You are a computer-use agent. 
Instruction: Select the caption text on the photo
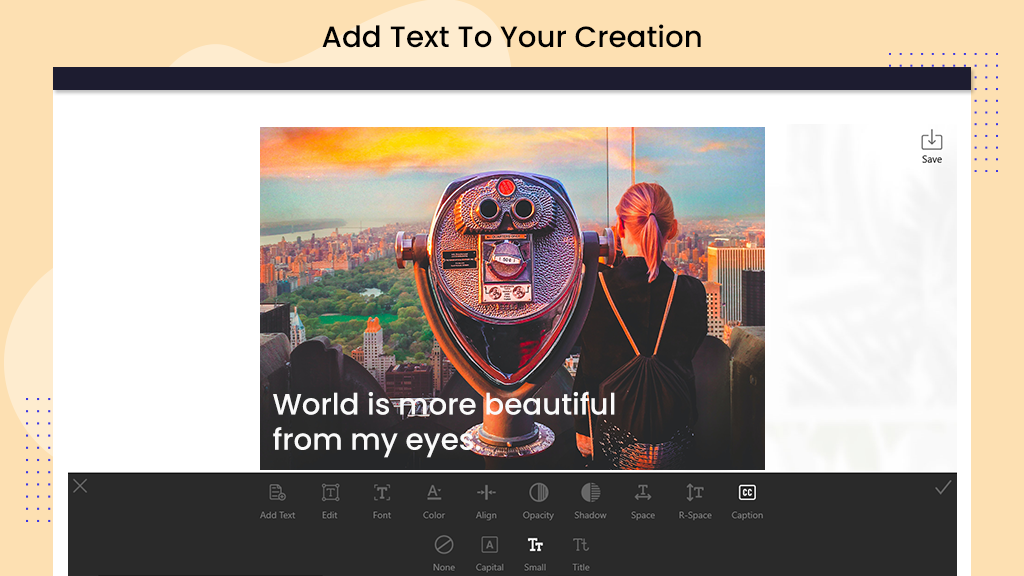[444, 422]
